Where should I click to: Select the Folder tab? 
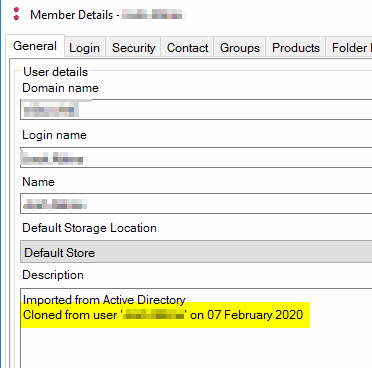coord(349,48)
